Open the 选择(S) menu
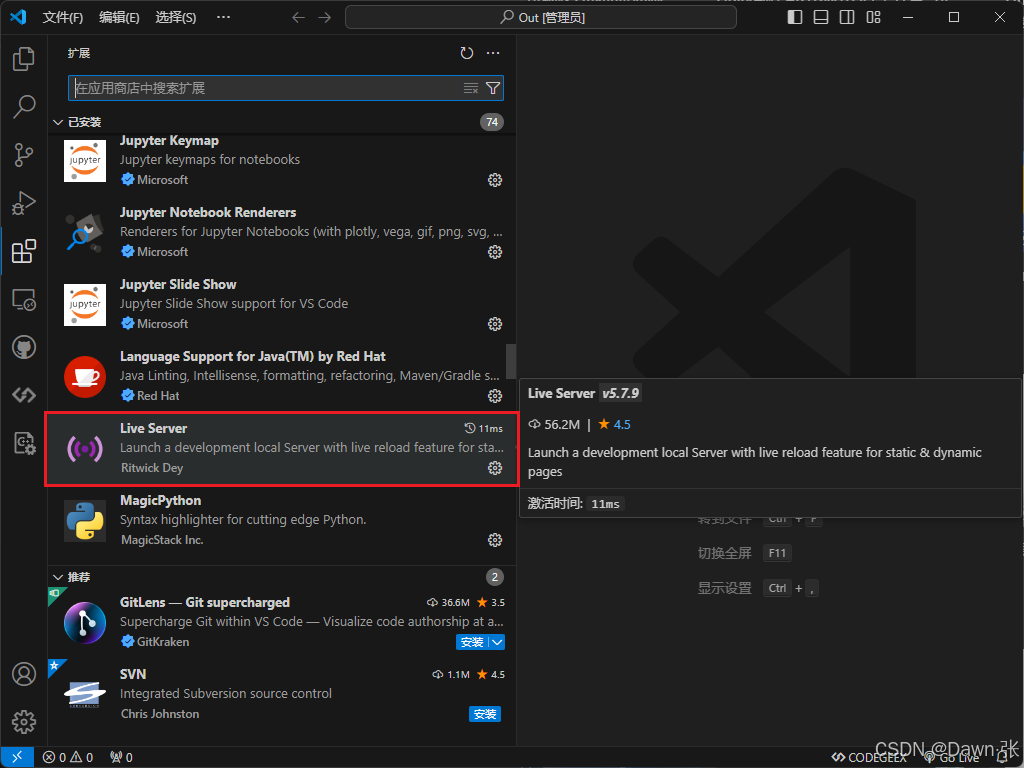Image resolution: width=1024 pixels, height=768 pixels. [x=176, y=18]
